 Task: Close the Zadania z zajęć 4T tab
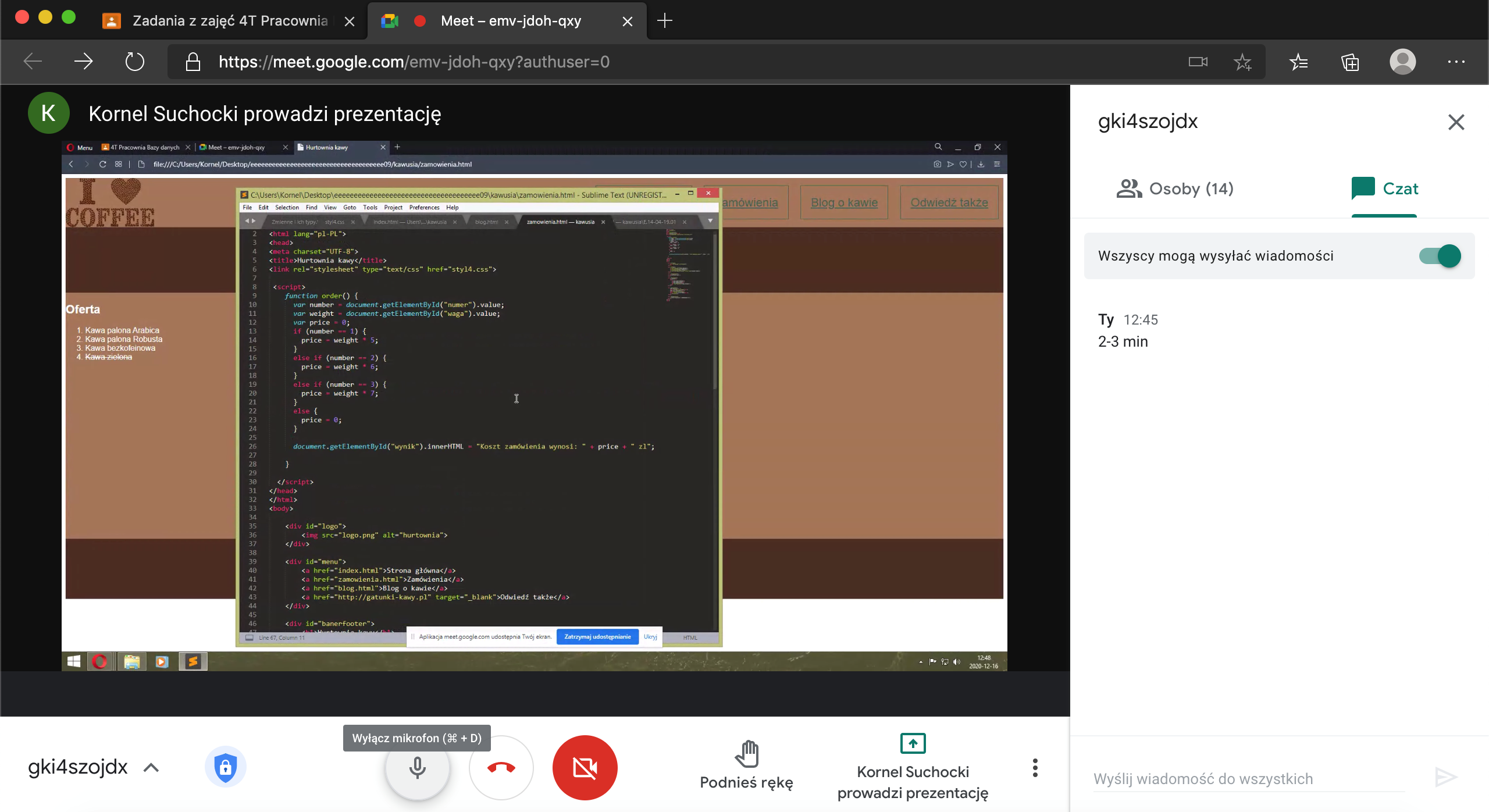[350, 22]
